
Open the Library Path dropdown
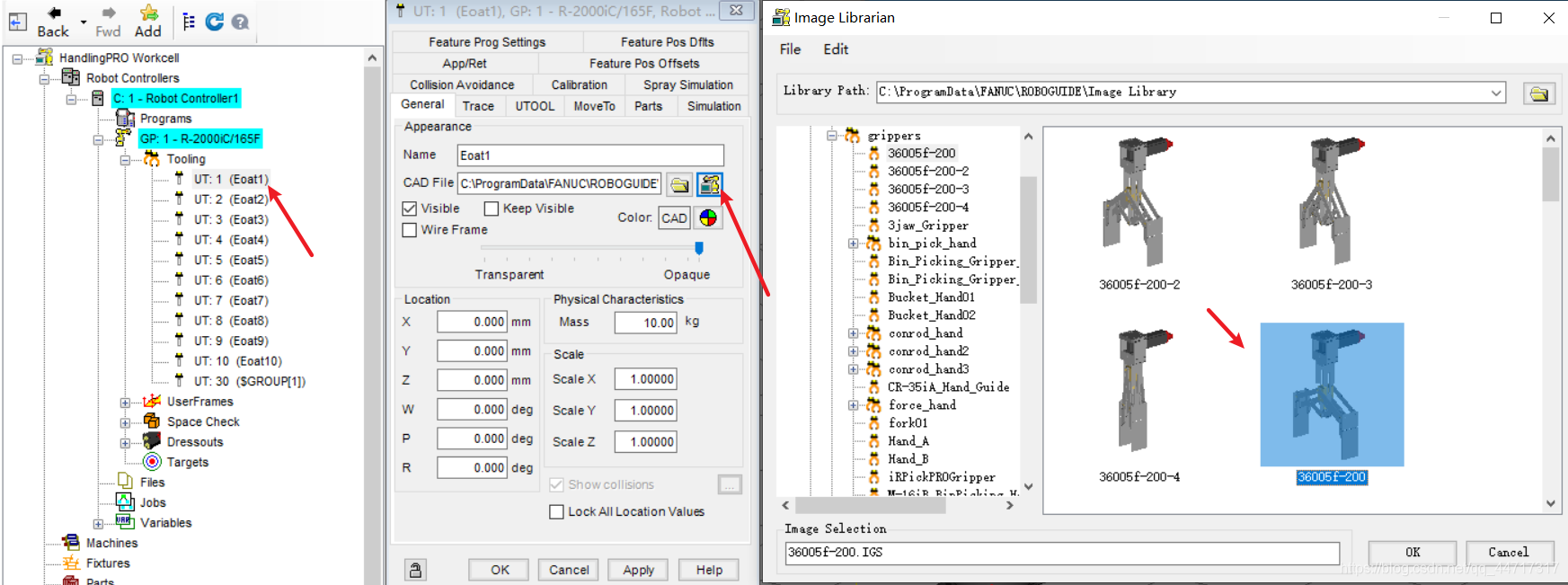[x=1496, y=93]
